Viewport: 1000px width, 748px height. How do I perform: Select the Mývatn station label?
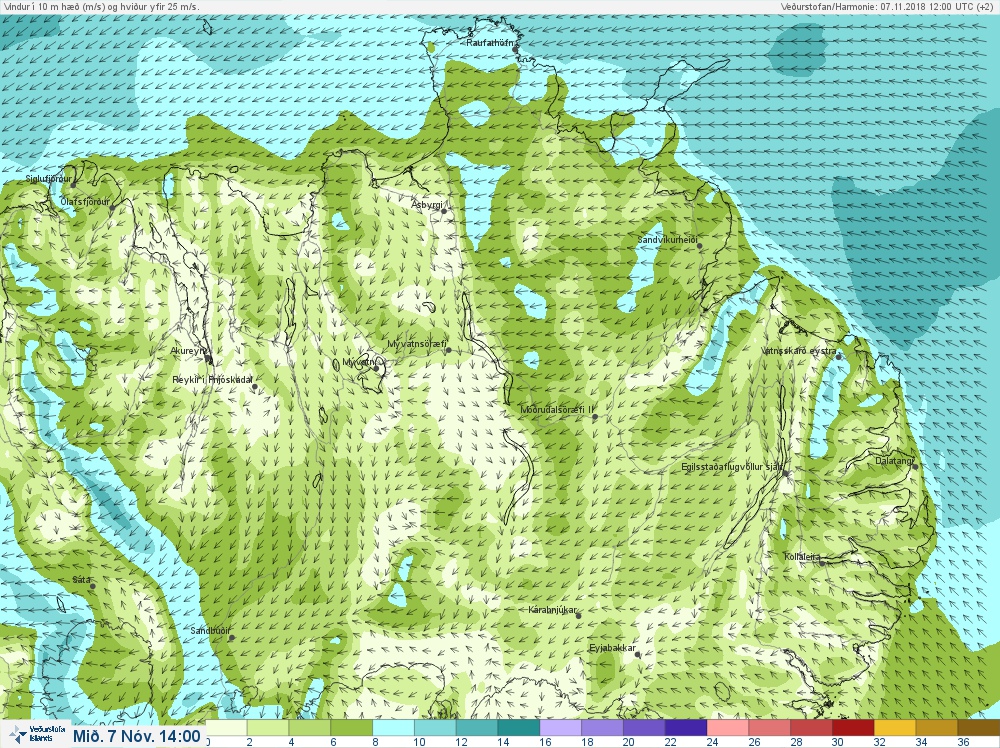coord(359,362)
